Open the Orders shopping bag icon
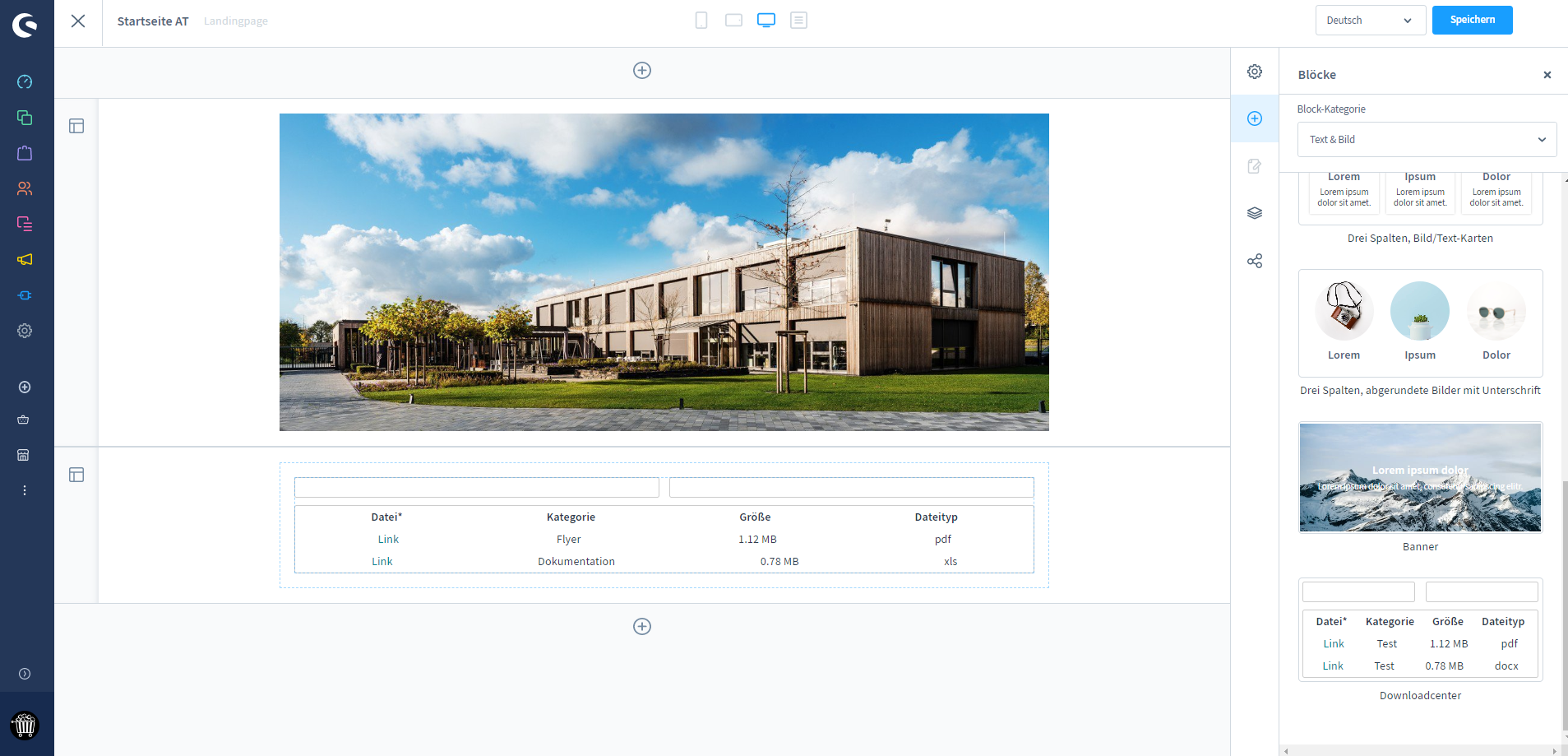This screenshot has width=1568, height=756. pos(25,153)
